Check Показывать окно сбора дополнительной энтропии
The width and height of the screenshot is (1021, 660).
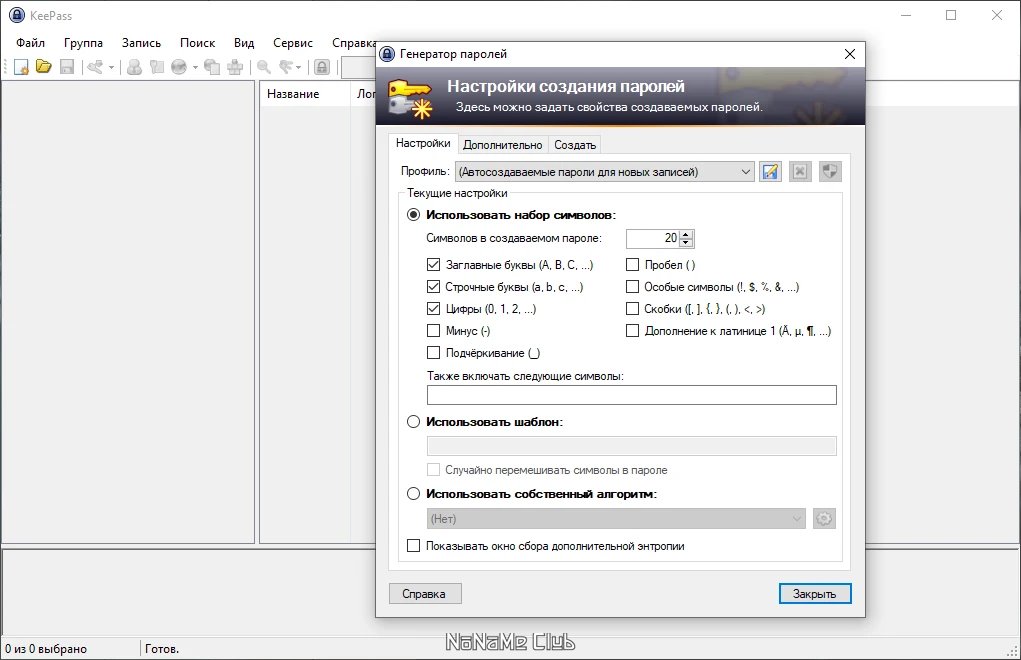pos(413,546)
